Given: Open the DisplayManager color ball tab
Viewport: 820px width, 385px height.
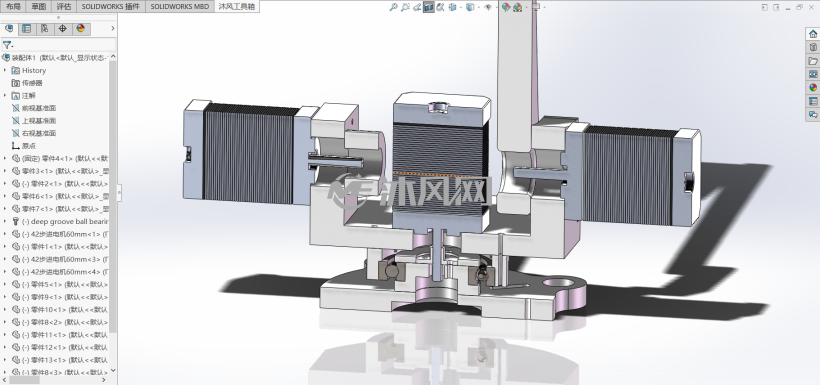Looking at the screenshot, I should (80, 29).
